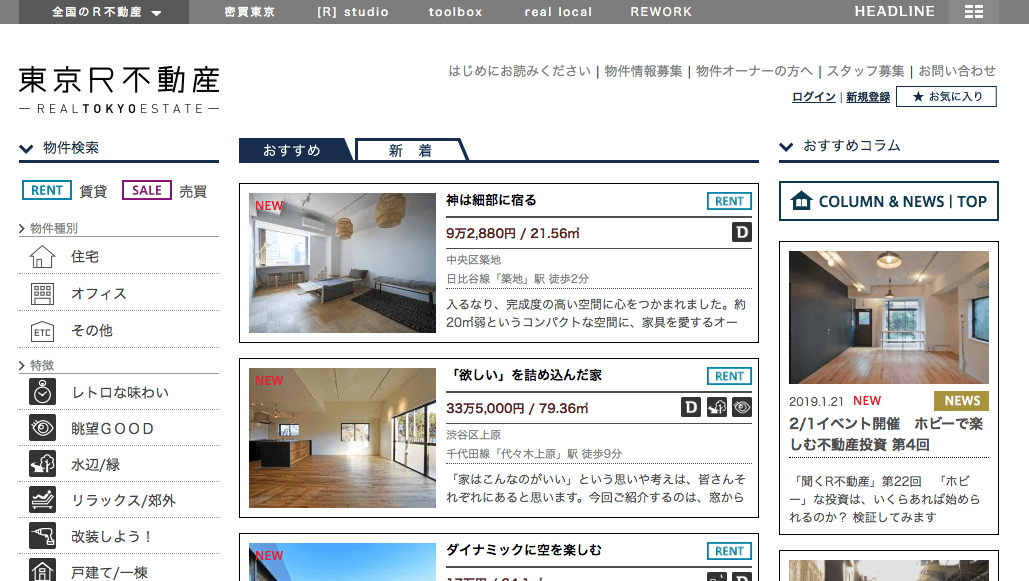
Task: Click スタッフ募集 link
Action: coord(865,71)
